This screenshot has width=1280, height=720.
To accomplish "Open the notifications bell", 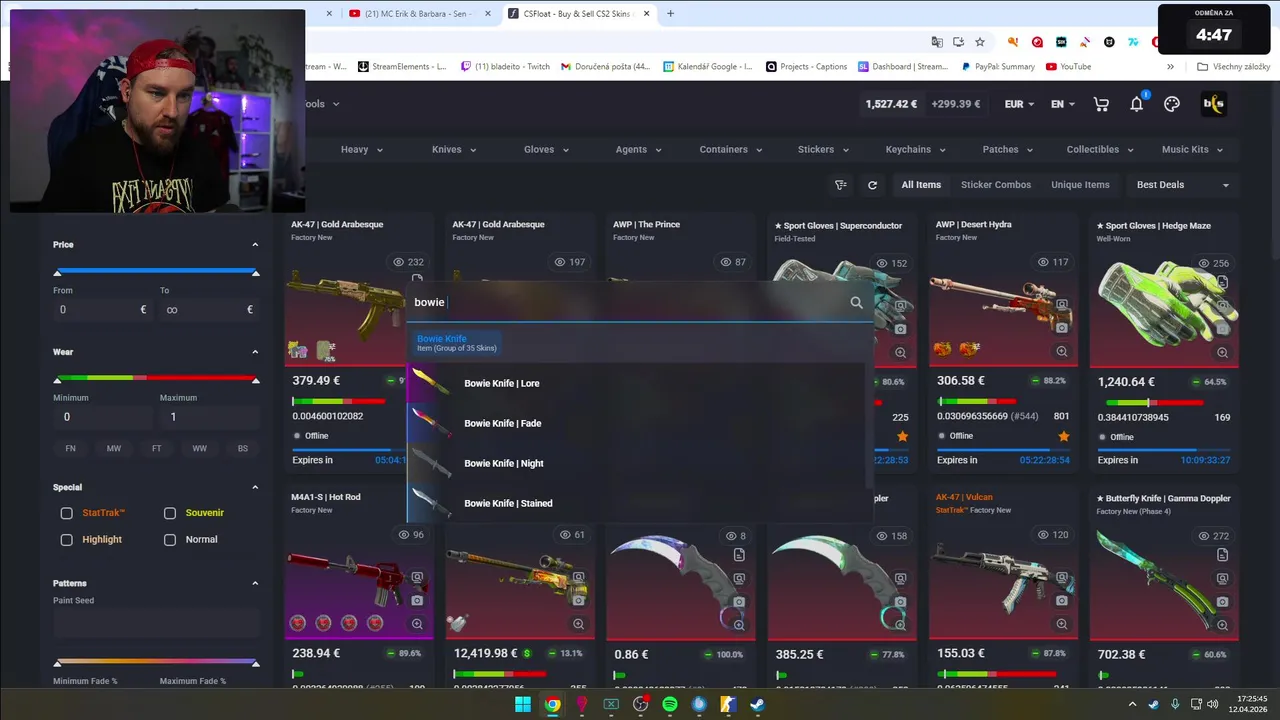I will tap(1137, 104).
